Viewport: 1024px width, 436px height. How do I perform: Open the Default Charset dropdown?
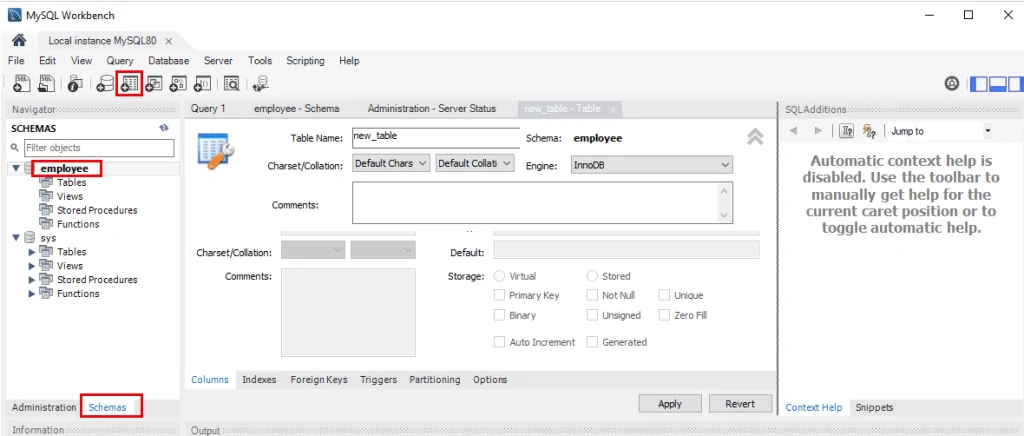[391, 163]
